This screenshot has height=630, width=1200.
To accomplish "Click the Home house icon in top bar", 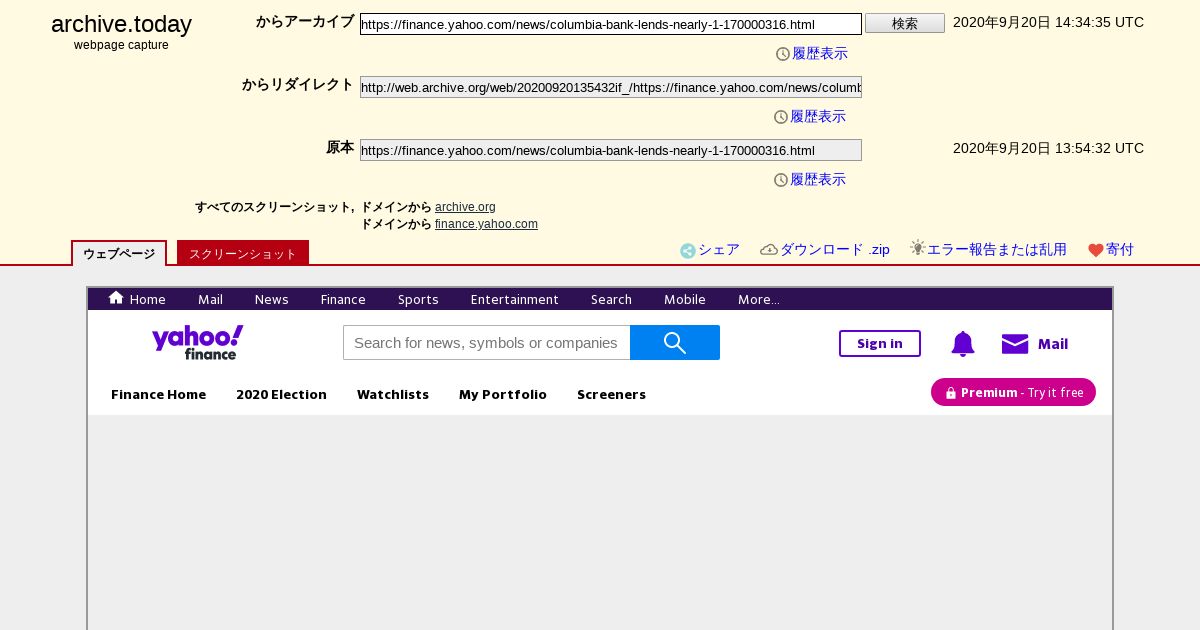I will coord(116,298).
